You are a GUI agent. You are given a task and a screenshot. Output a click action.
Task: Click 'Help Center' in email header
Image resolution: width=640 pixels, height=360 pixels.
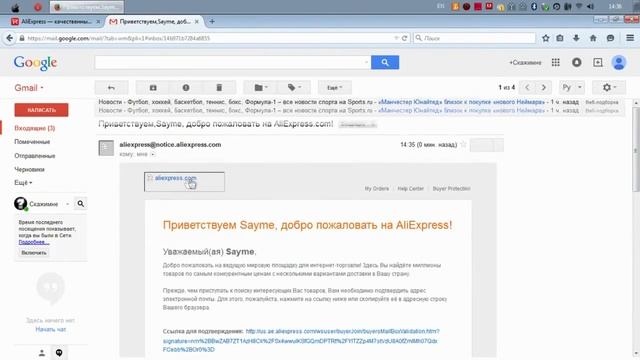click(x=411, y=189)
